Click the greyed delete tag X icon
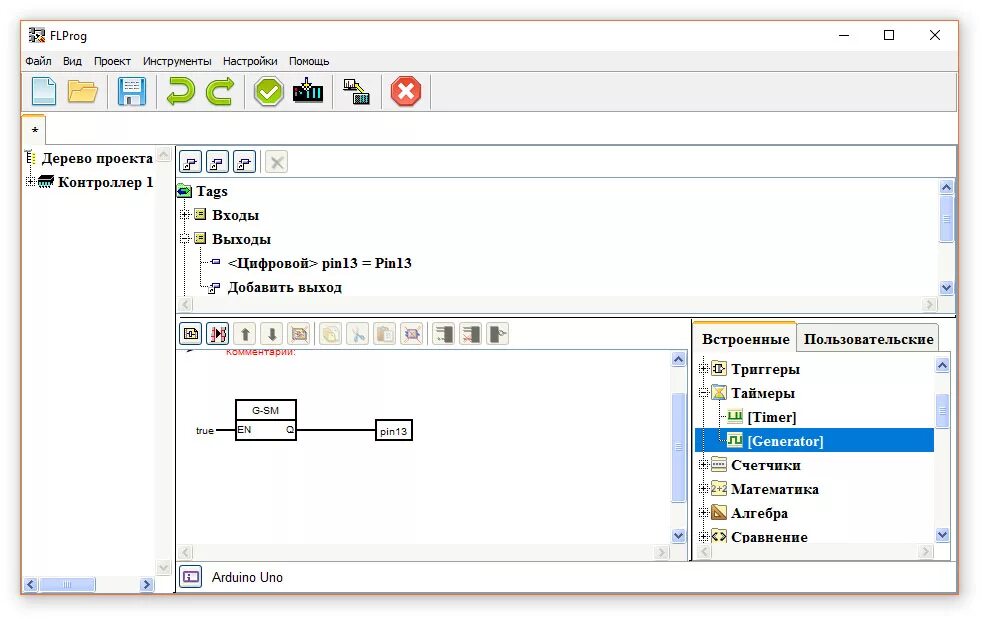 pyautogui.click(x=276, y=162)
